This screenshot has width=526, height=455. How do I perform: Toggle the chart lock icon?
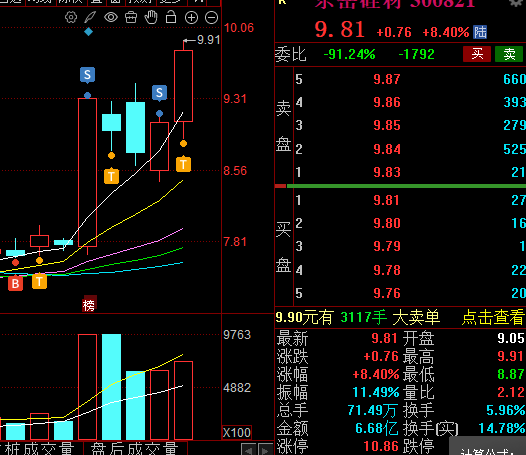coord(171,17)
